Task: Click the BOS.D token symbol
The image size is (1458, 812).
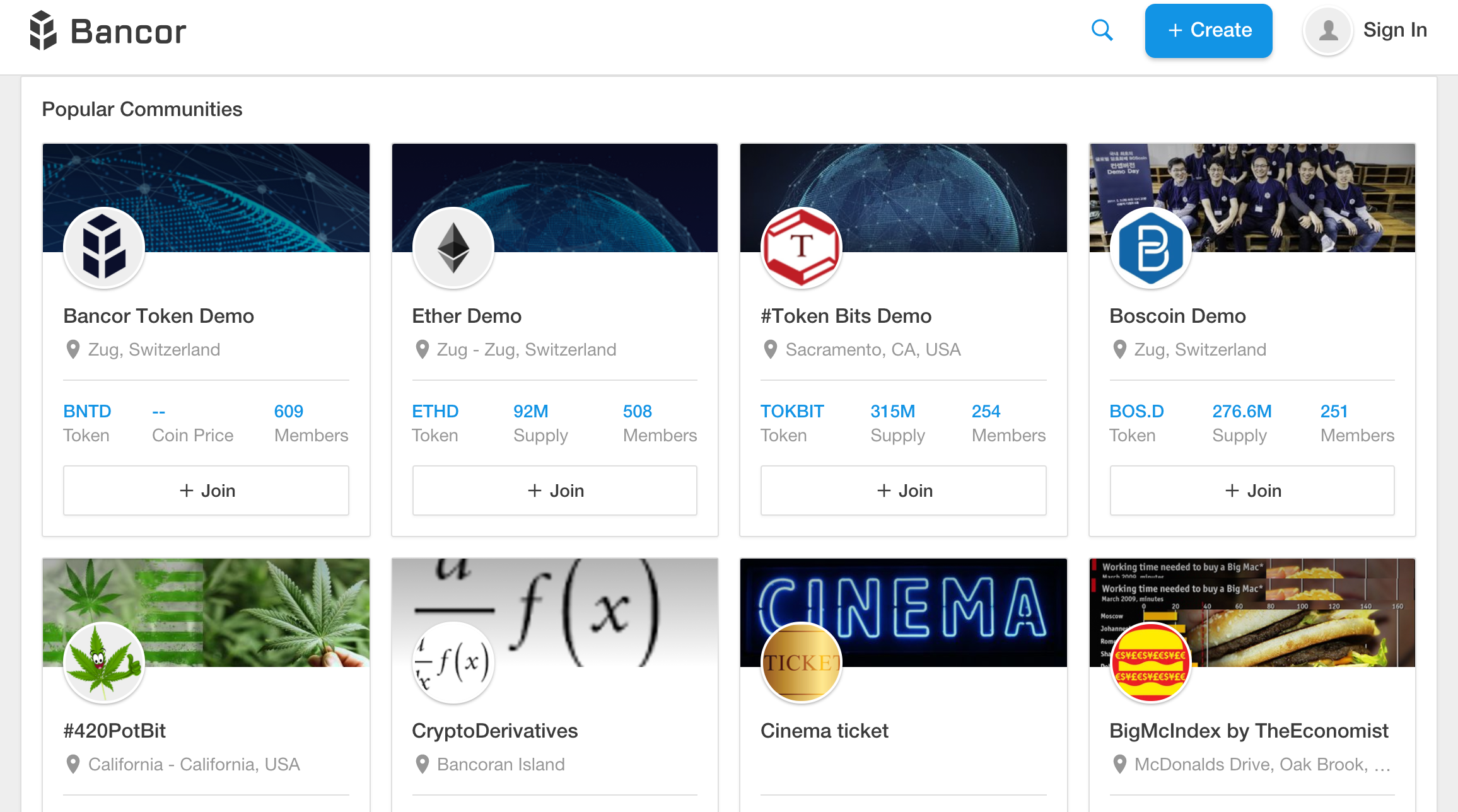Action: (1136, 412)
